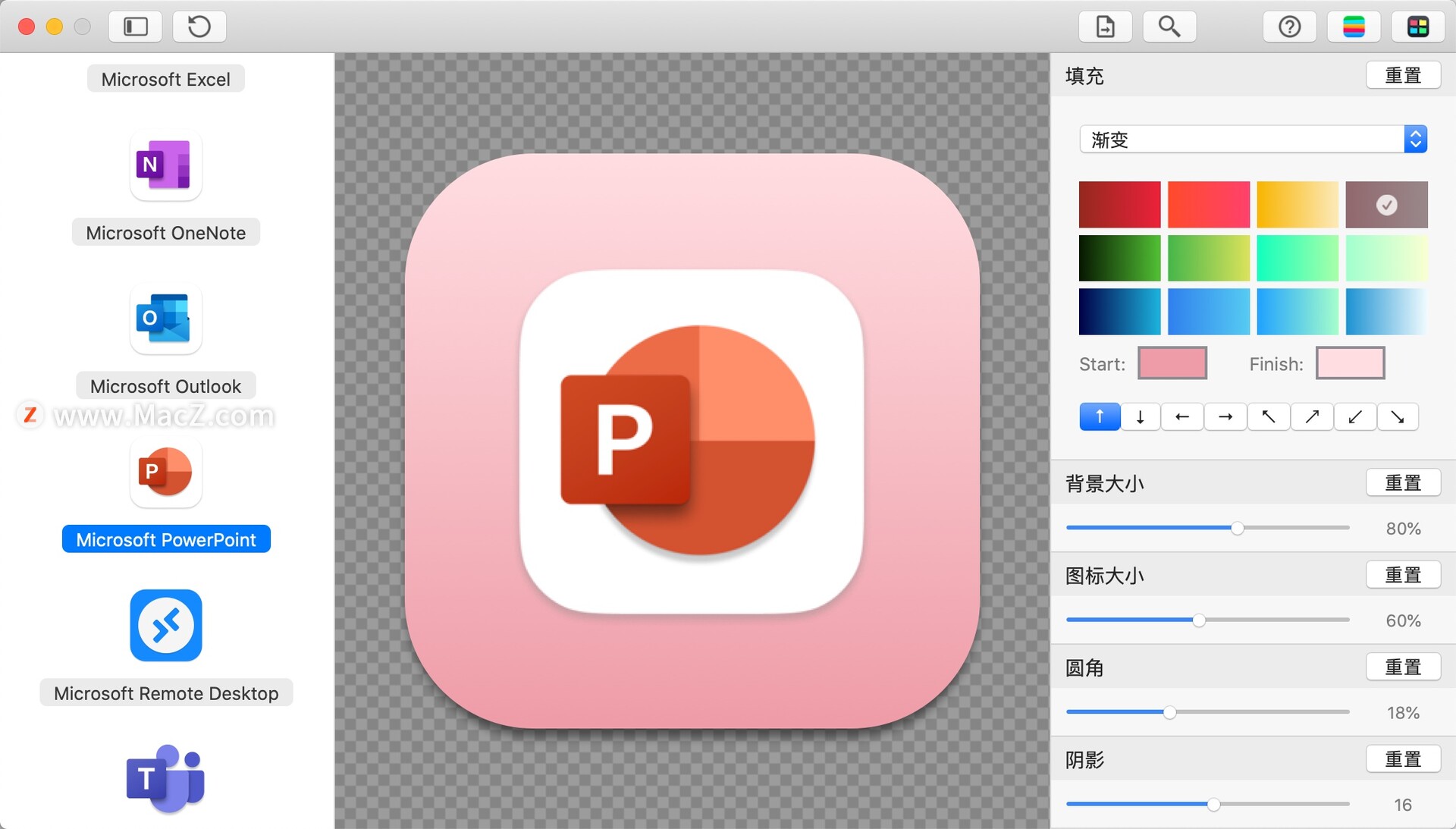
Task: Click the export file toolbar icon
Action: (1106, 27)
